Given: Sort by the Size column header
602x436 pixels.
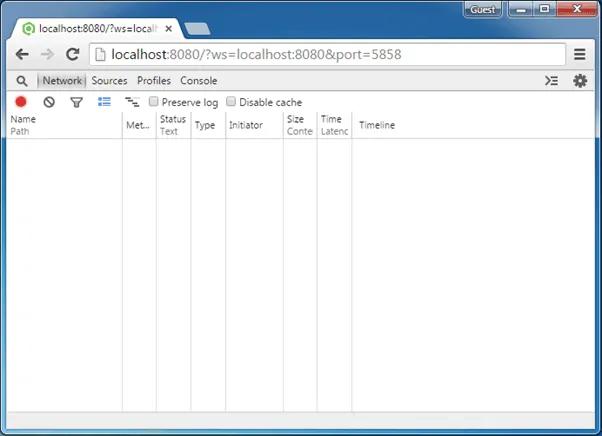Looking at the screenshot, I should click(x=300, y=125).
